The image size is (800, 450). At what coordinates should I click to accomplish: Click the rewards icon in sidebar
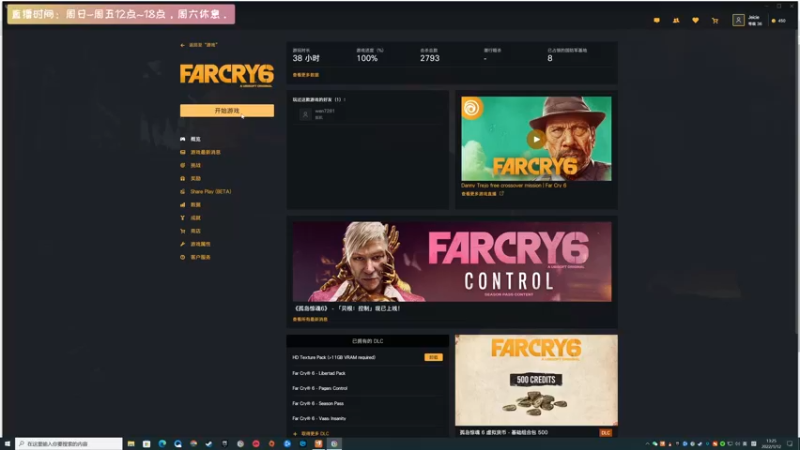[x=183, y=179]
